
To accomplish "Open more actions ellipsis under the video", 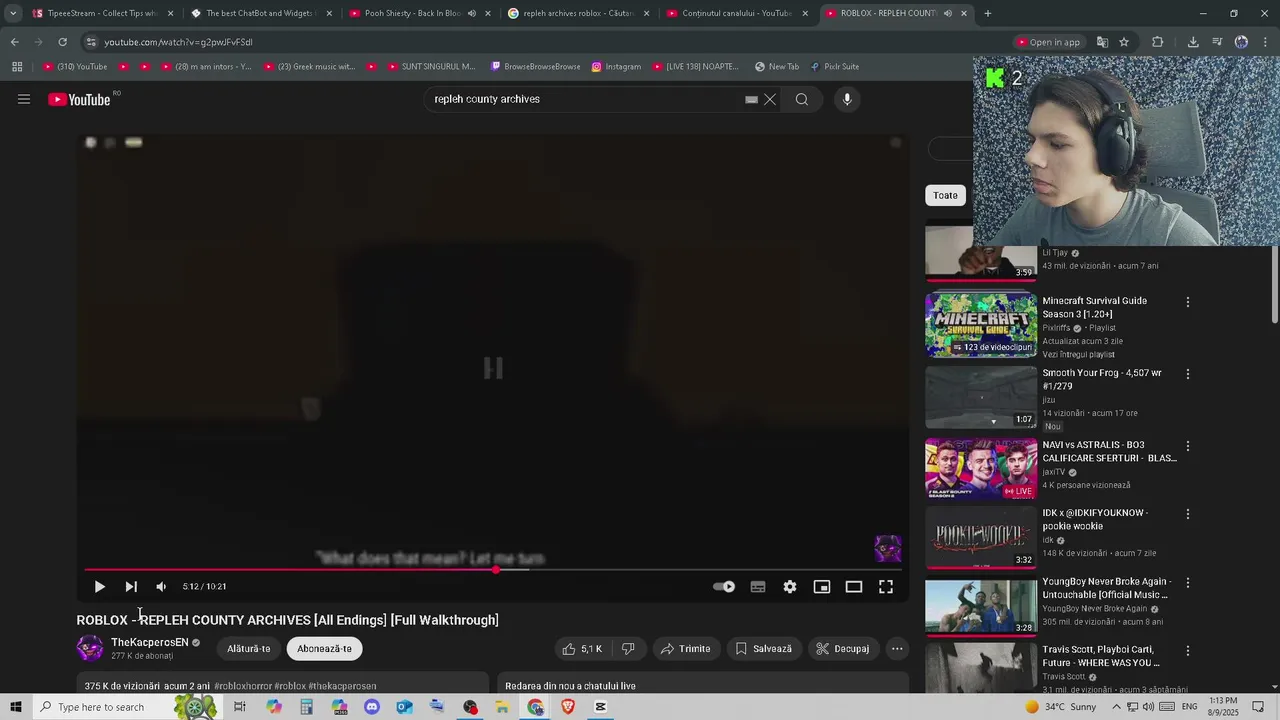I will point(897,649).
